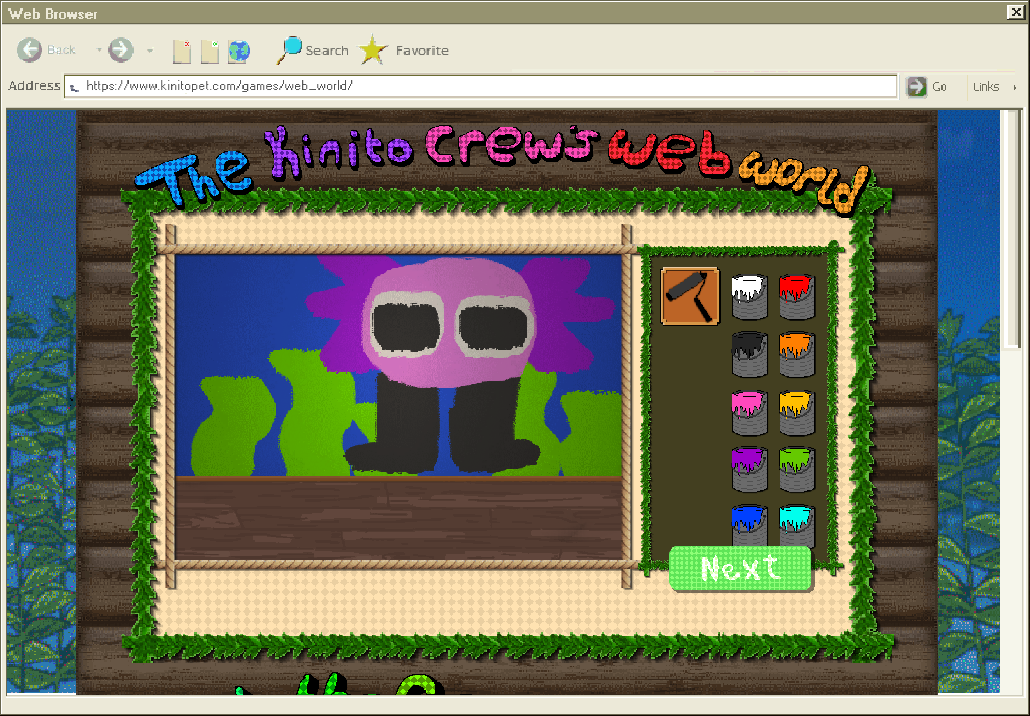The image size is (1030, 716).
Task: Select the black paint bucket
Action: click(748, 354)
